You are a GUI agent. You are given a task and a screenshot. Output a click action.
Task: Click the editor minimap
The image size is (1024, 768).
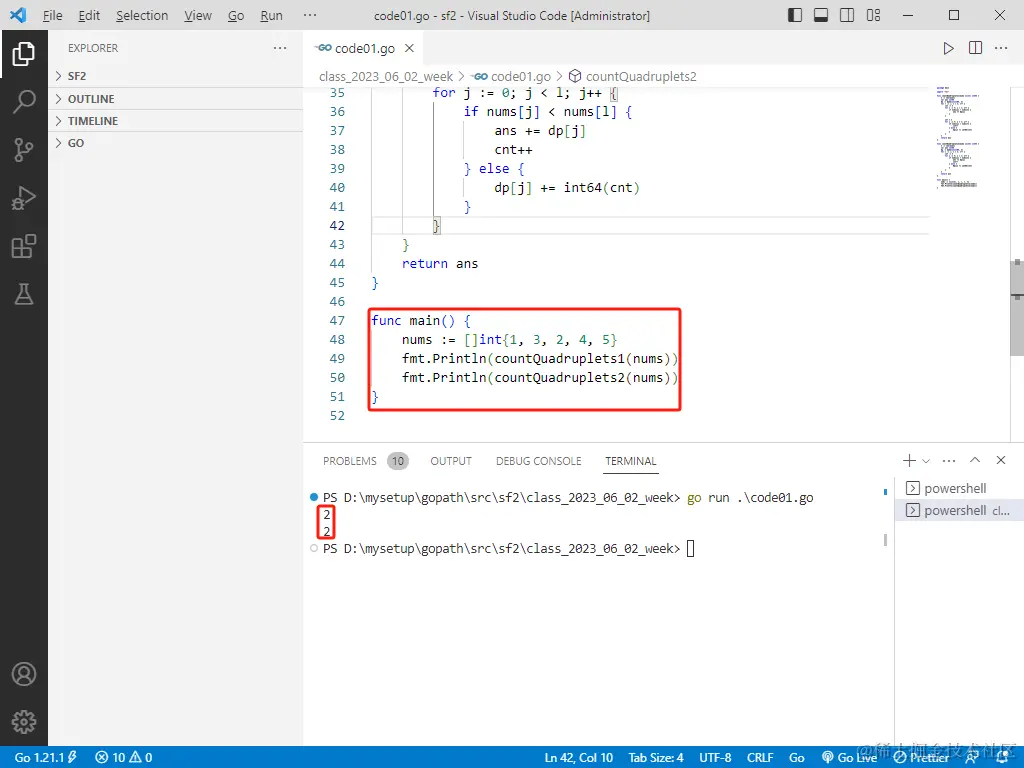957,137
